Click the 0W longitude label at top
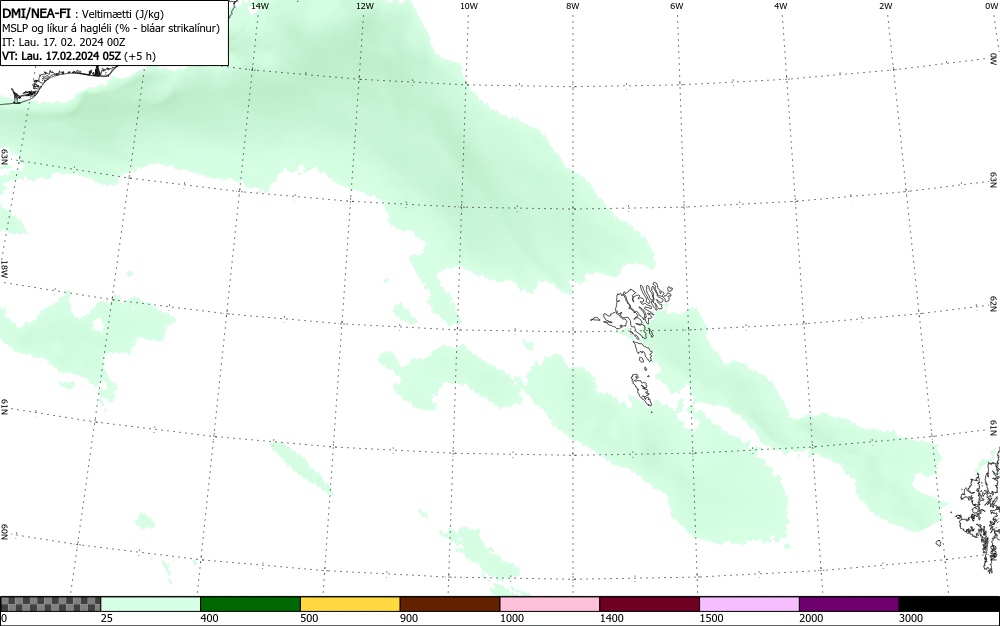The width and height of the screenshot is (1000, 626). [990, 6]
